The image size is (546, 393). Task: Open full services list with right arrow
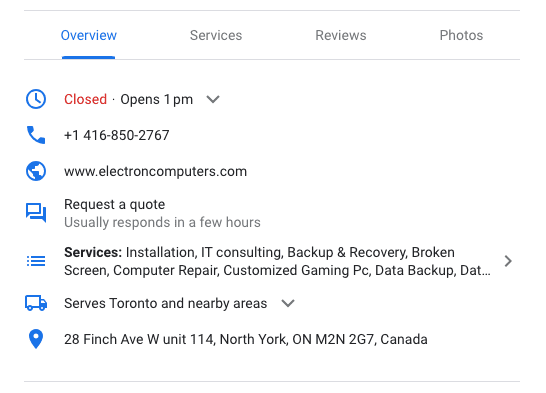[x=508, y=261]
